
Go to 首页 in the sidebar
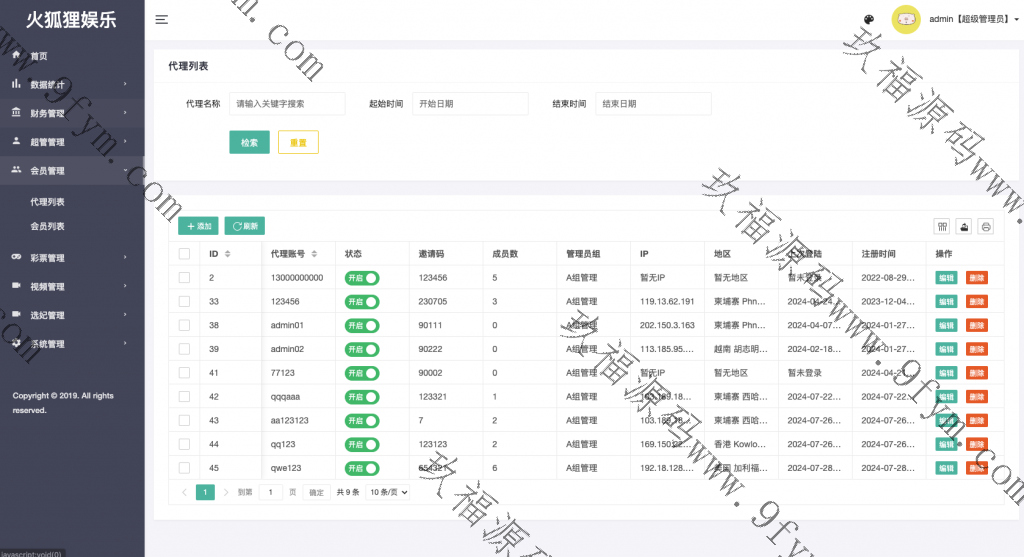point(39,56)
